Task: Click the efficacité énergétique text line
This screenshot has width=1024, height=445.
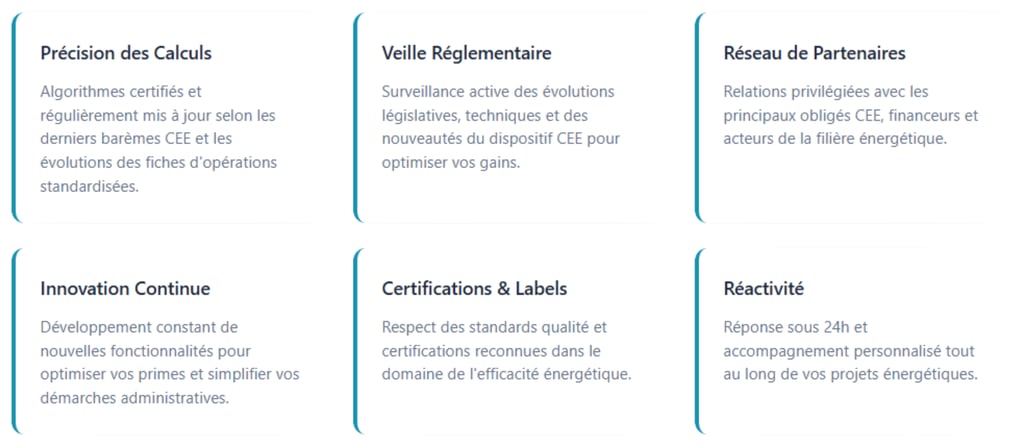Action: (x=507, y=375)
